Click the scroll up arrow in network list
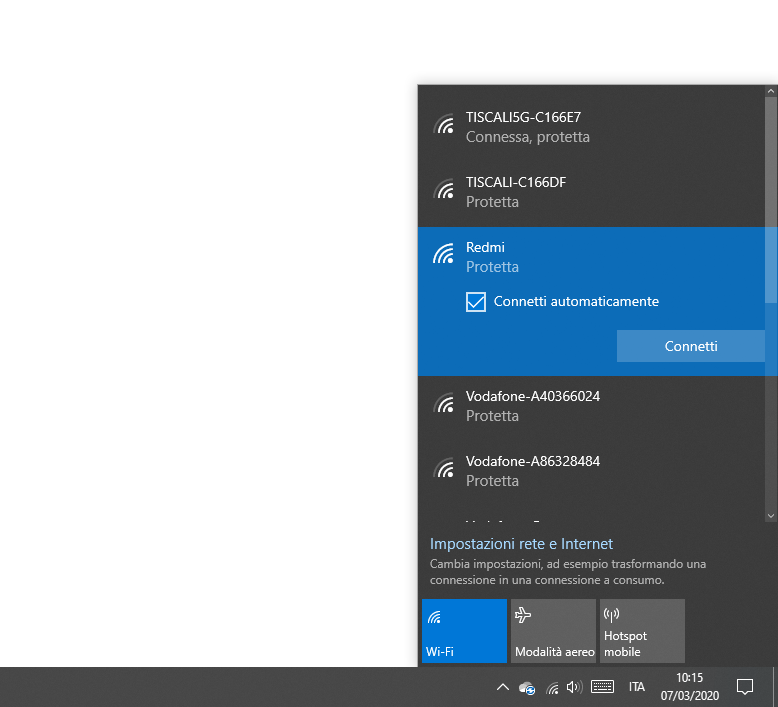Screen dimensions: 778x707 tap(770, 92)
